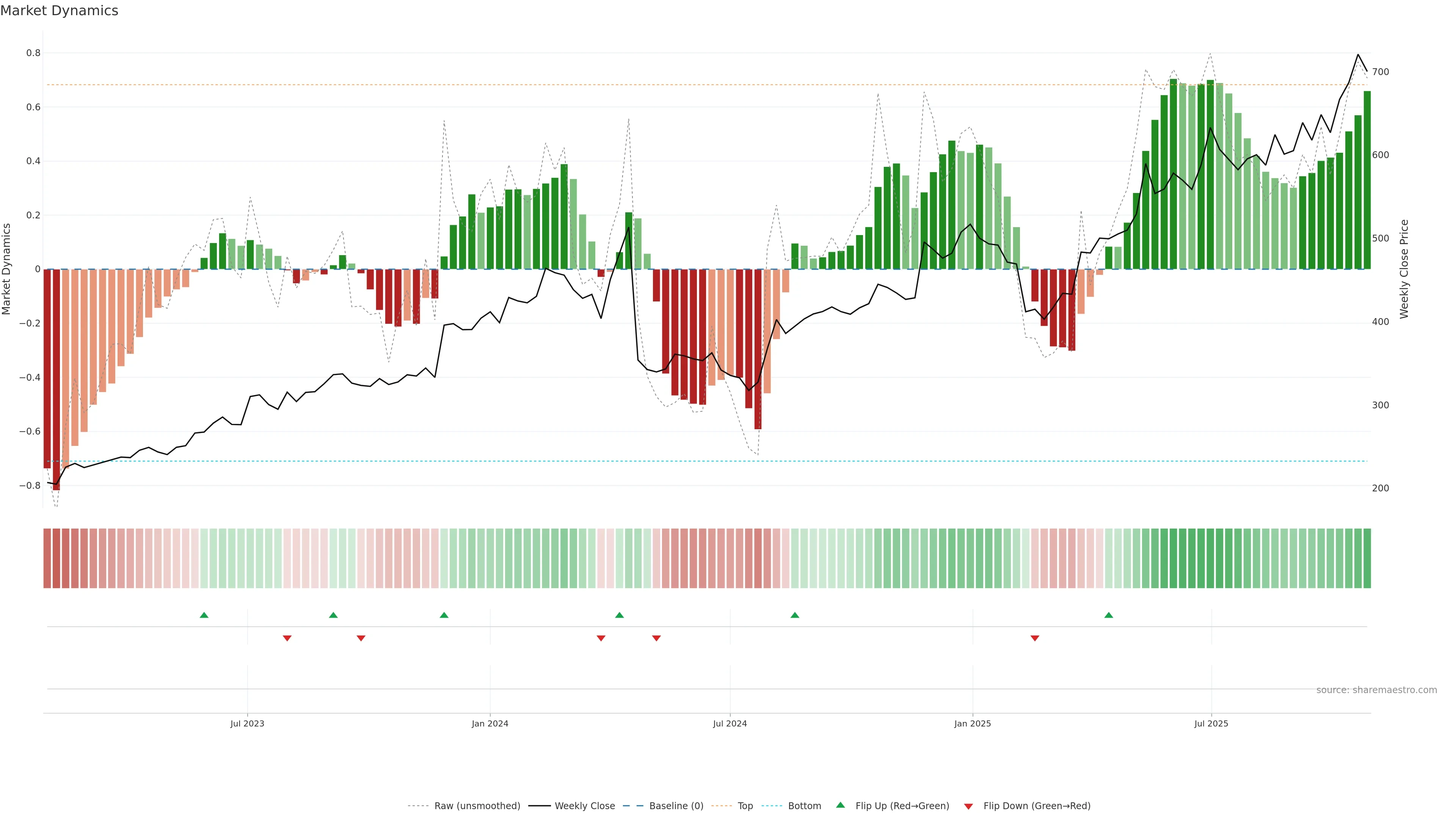Click the Jul 2023 x-axis label

point(247,723)
